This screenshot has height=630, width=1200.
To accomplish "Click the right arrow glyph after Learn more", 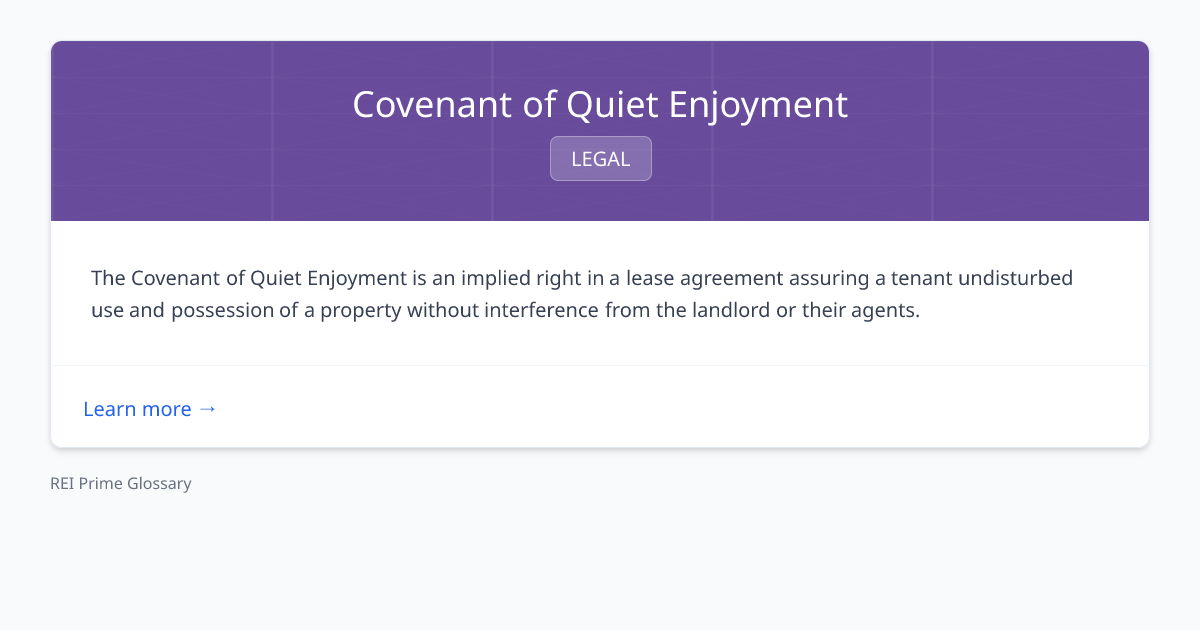I will point(209,409).
